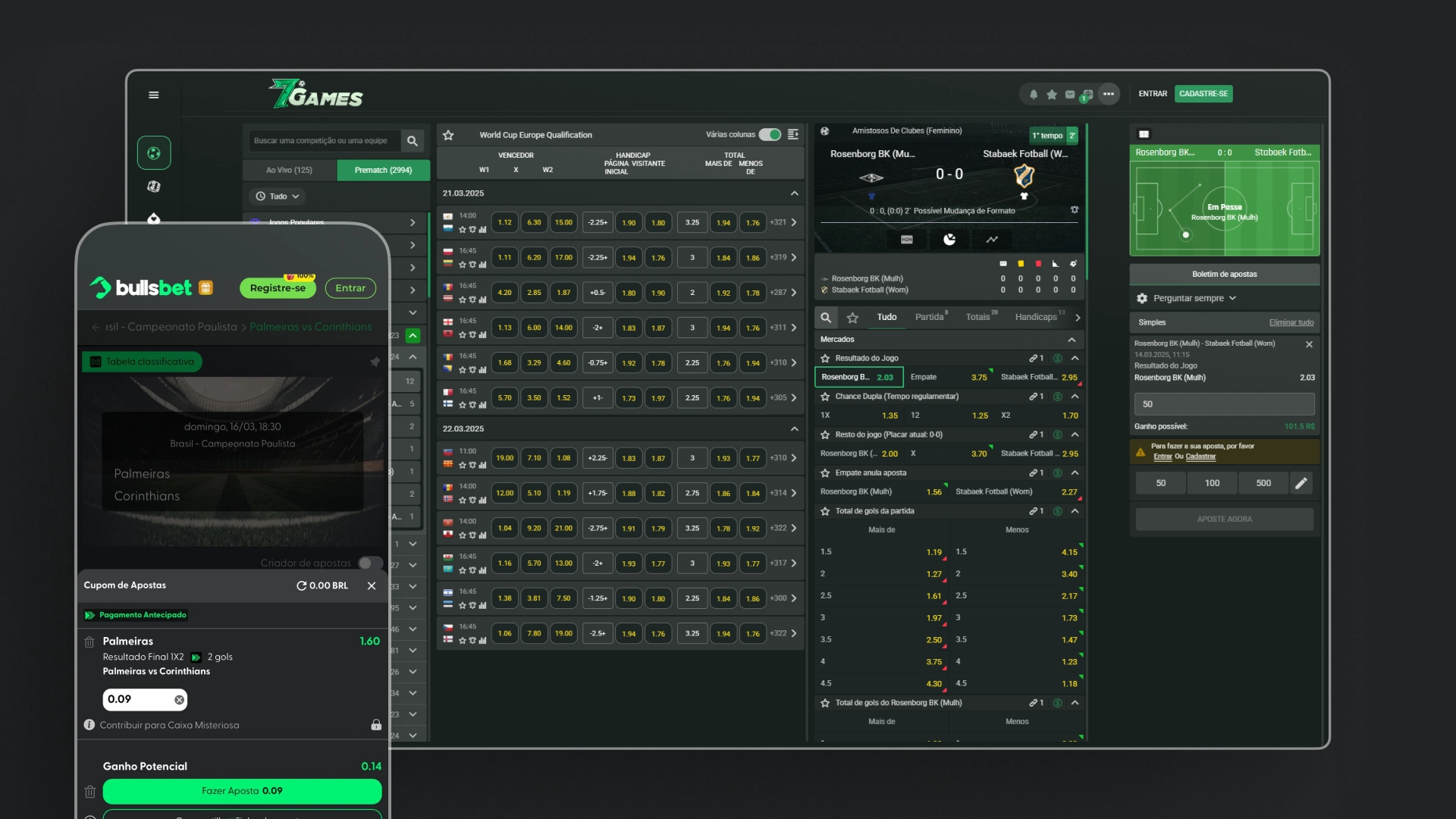Viewport: 1456px width, 819px height.
Task: Click the APOSTE AGORA button
Action: [1225, 519]
